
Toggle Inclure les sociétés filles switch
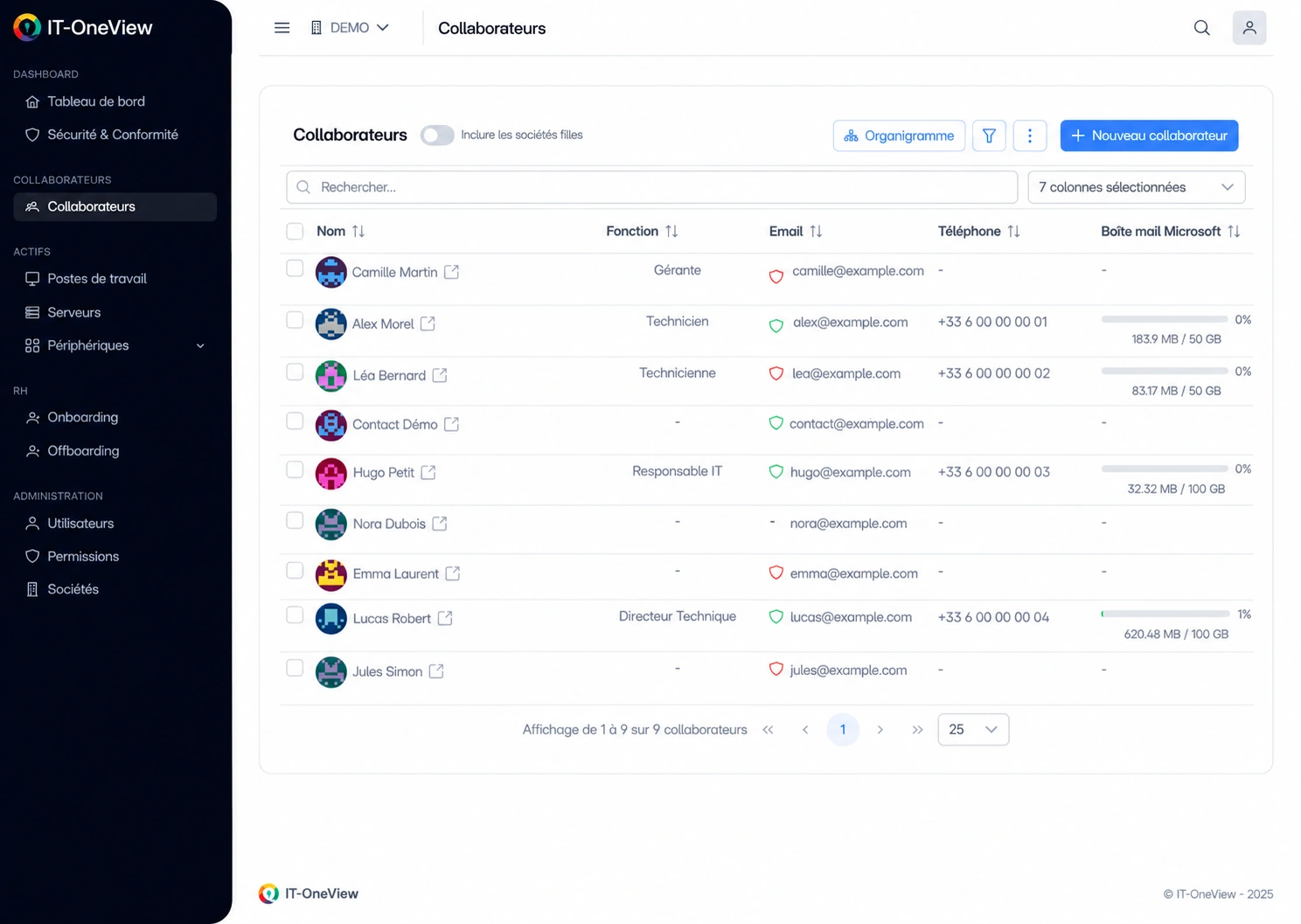[437, 135]
